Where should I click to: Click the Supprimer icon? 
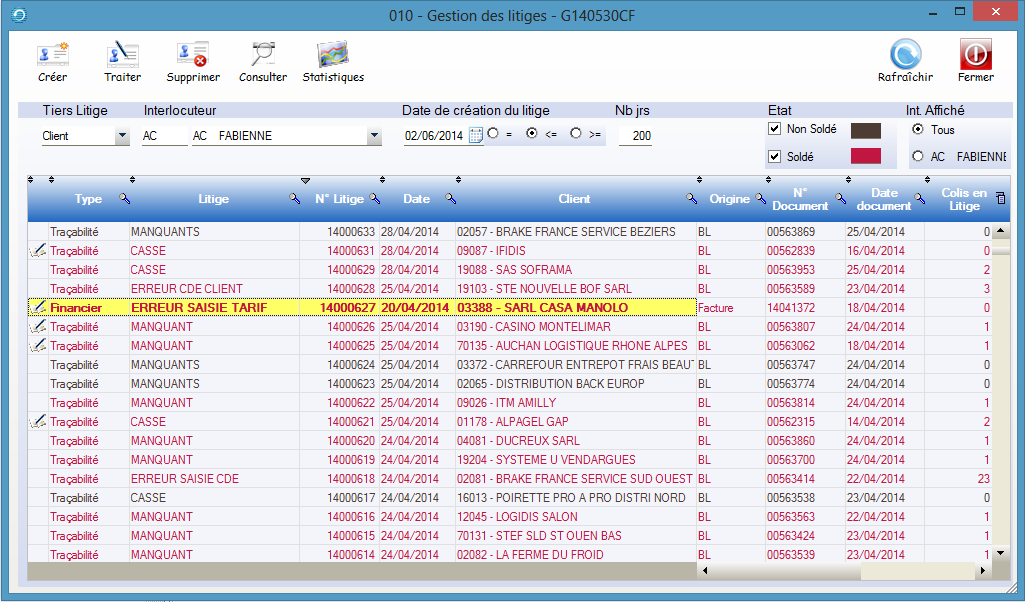click(x=192, y=55)
